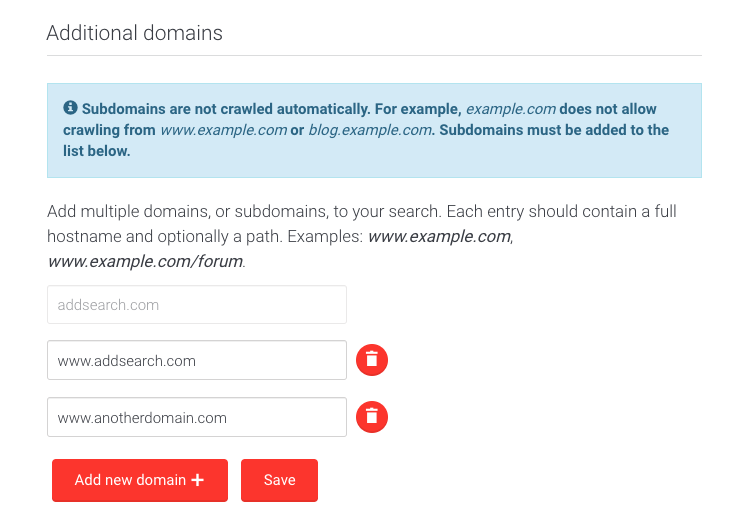
Task: Click 'Each entry should contain a full' sentence
Action: 561,212
